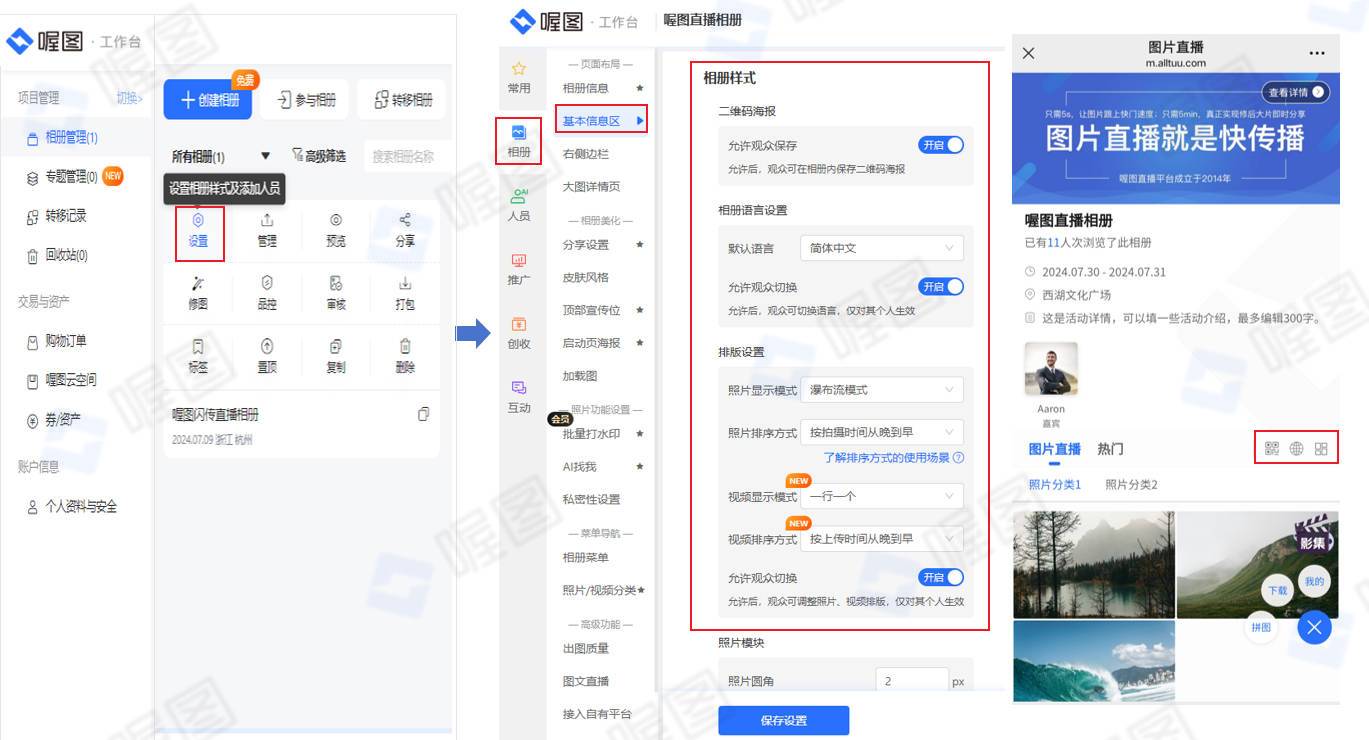The height and width of the screenshot is (740, 1369).
Task: Open the 互动 sidebar icon
Action: (519, 388)
